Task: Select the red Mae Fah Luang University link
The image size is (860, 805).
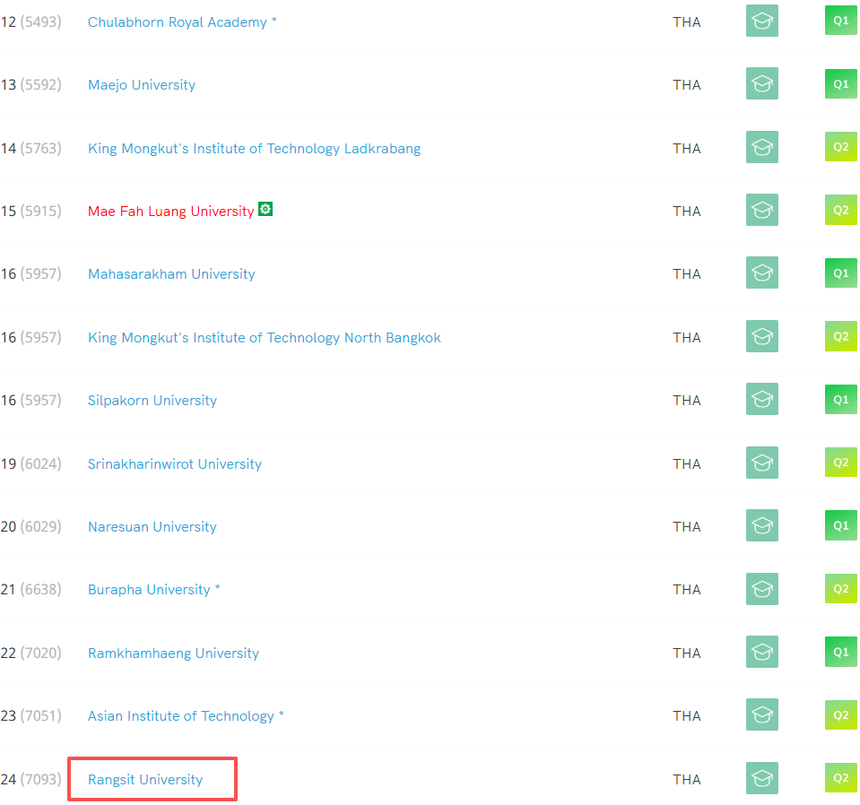Action: point(170,211)
